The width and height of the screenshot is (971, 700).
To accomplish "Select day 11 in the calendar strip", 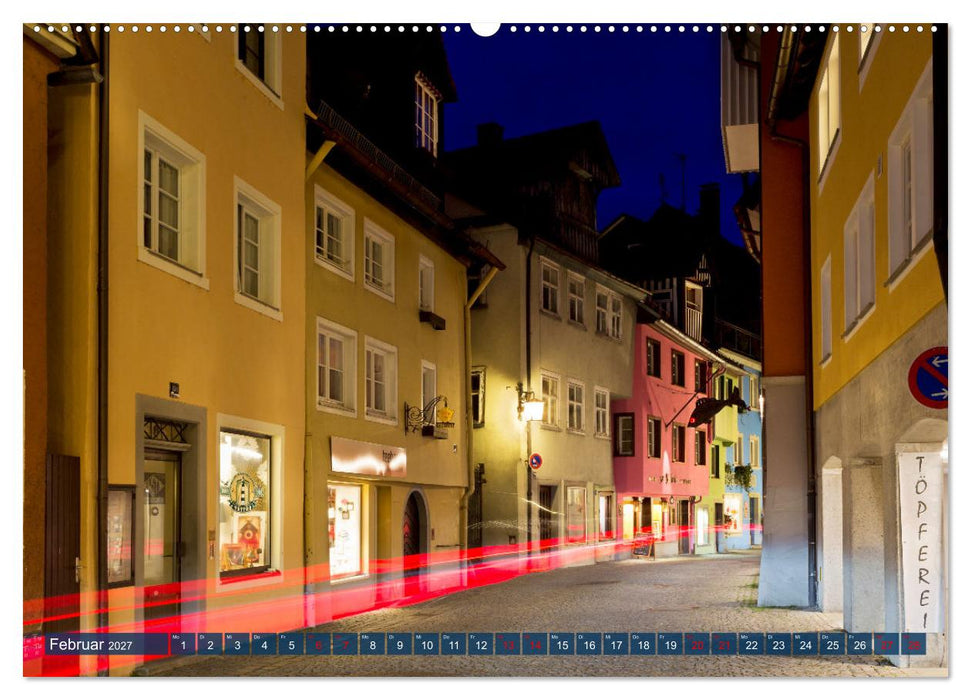I will point(453,644).
